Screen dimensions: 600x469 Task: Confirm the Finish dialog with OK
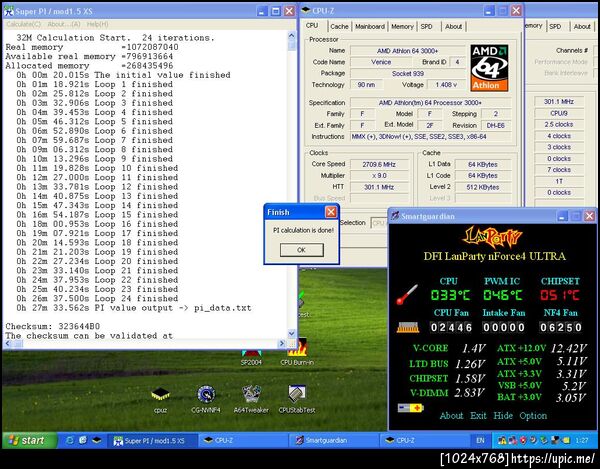pos(302,250)
